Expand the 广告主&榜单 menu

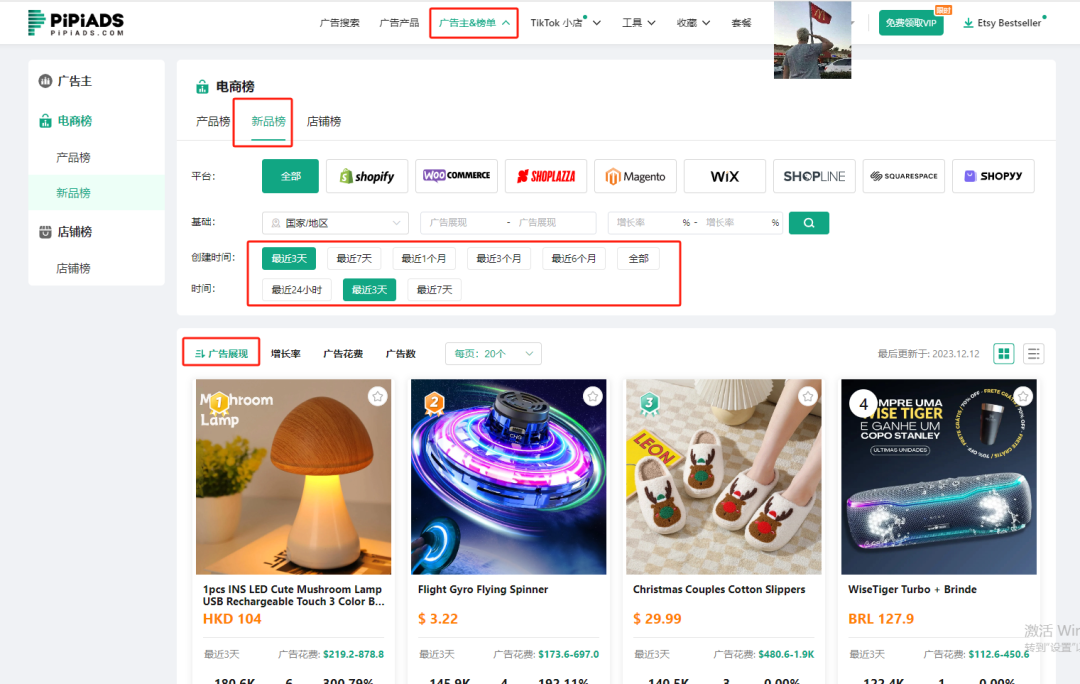[x=474, y=23]
